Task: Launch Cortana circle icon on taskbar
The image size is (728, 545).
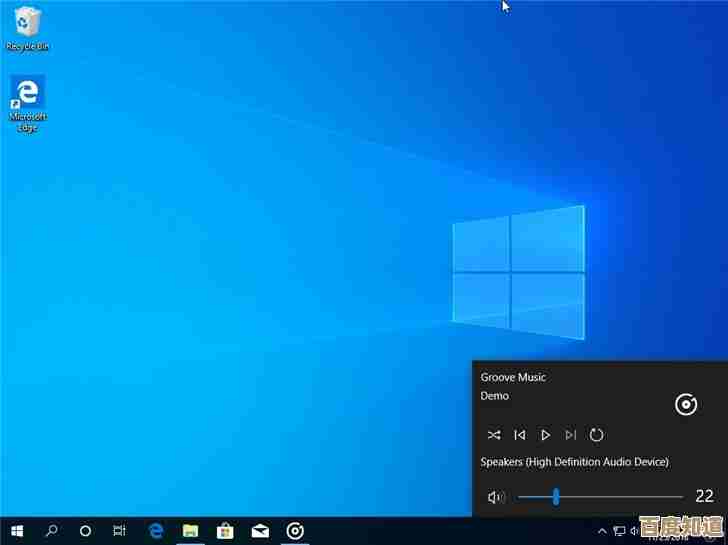Action: pyautogui.click(x=85, y=531)
